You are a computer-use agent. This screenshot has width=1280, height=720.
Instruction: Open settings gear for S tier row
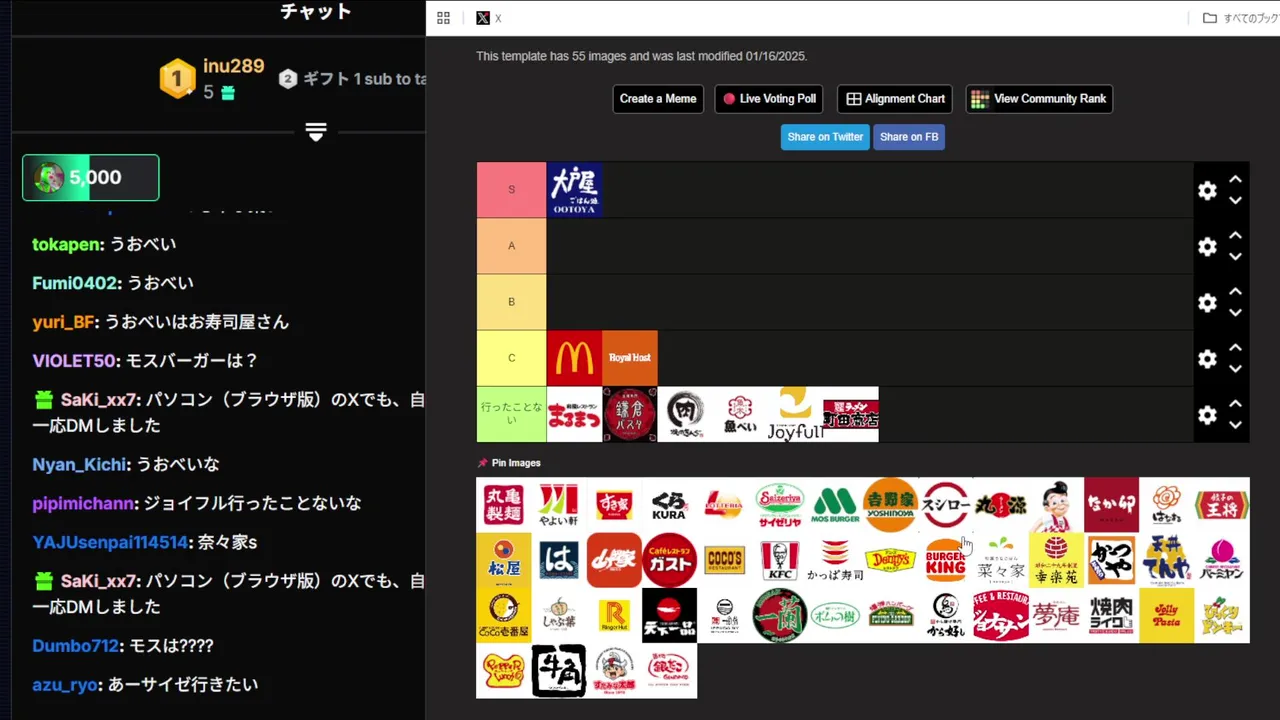[x=1207, y=190]
